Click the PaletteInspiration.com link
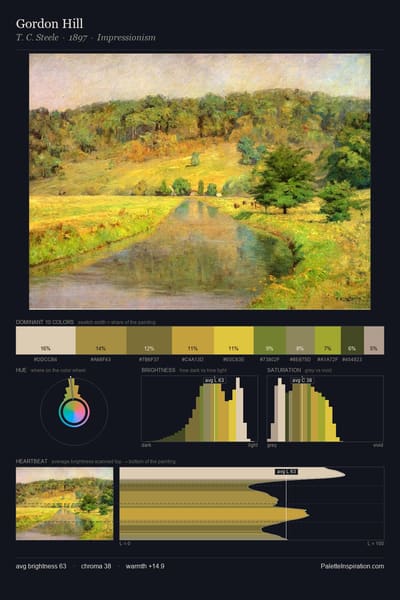 click(x=352, y=566)
